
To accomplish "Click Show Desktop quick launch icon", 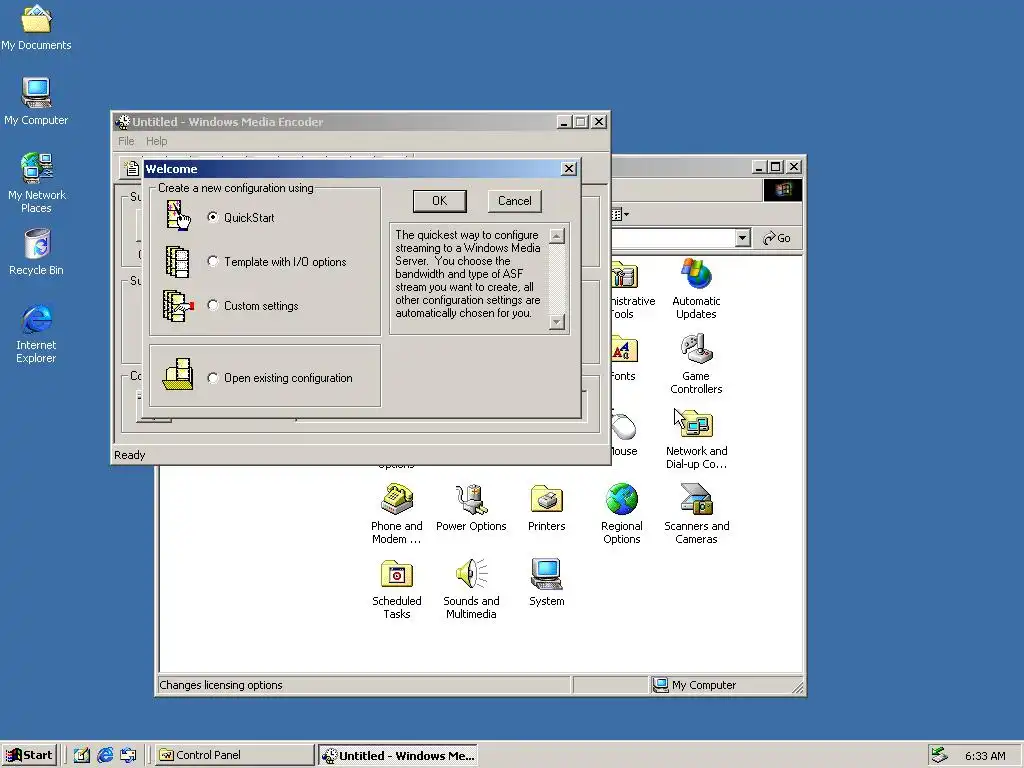I will coord(82,755).
